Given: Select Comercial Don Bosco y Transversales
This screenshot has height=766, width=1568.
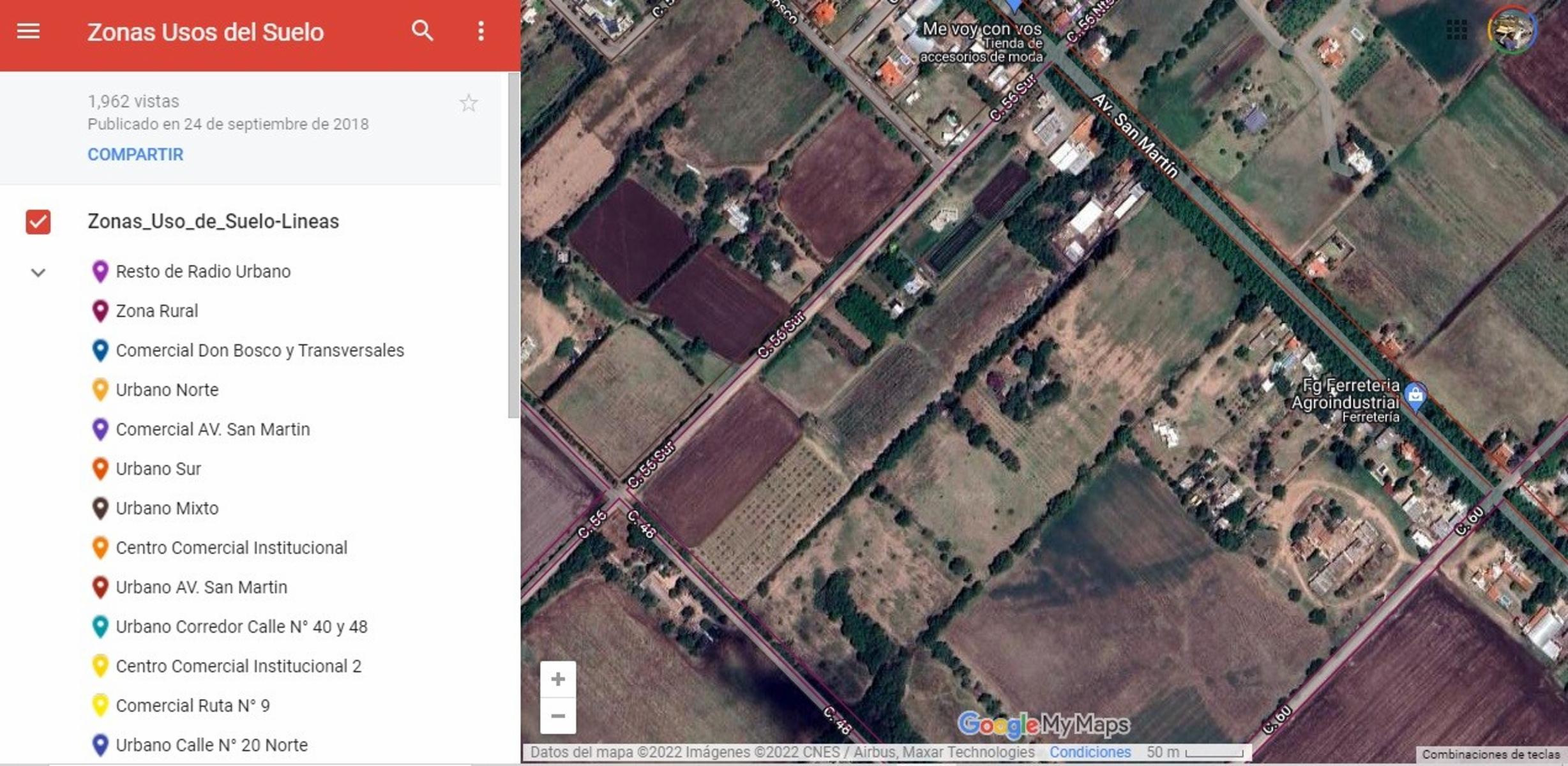Looking at the screenshot, I should click(260, 350).
